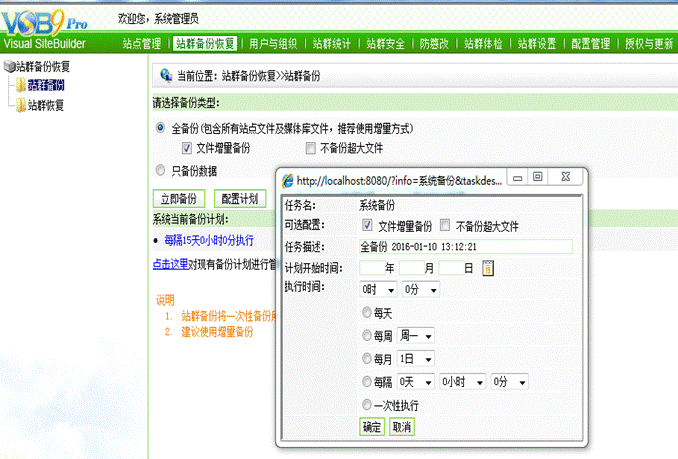Toggle 文件增量备份 checkbox in popup
The height and width of the screenshot is (459, 678).
point(367,225)
